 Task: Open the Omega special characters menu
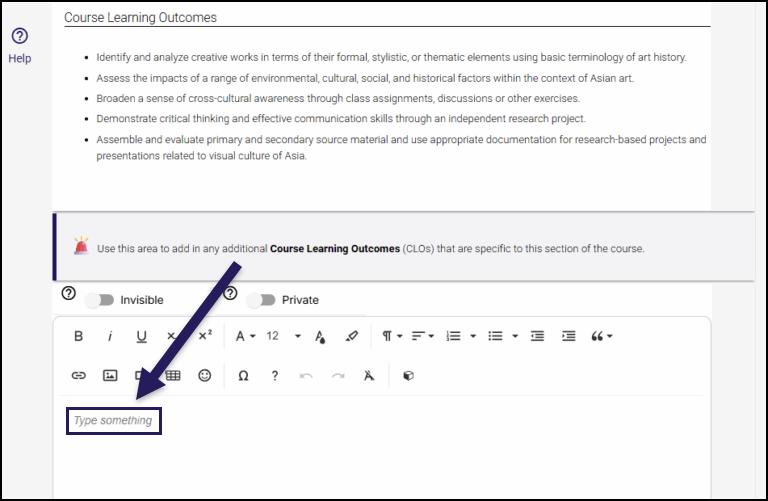pos(243,376)
